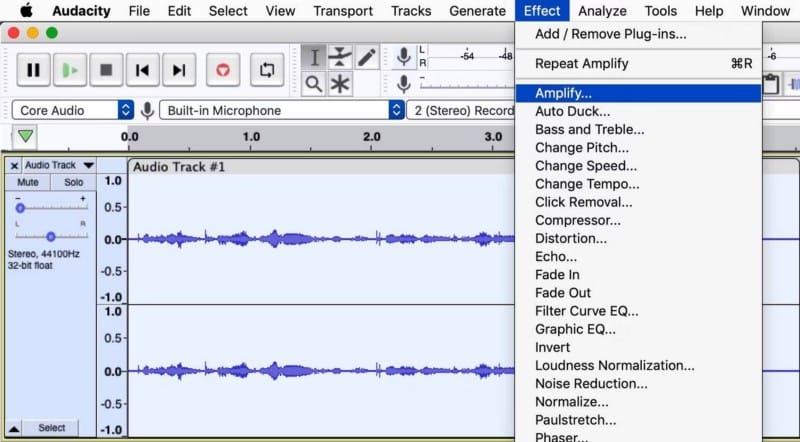Choose the Noise Reduction effect

pyautogui.click(x=638, y=384)
